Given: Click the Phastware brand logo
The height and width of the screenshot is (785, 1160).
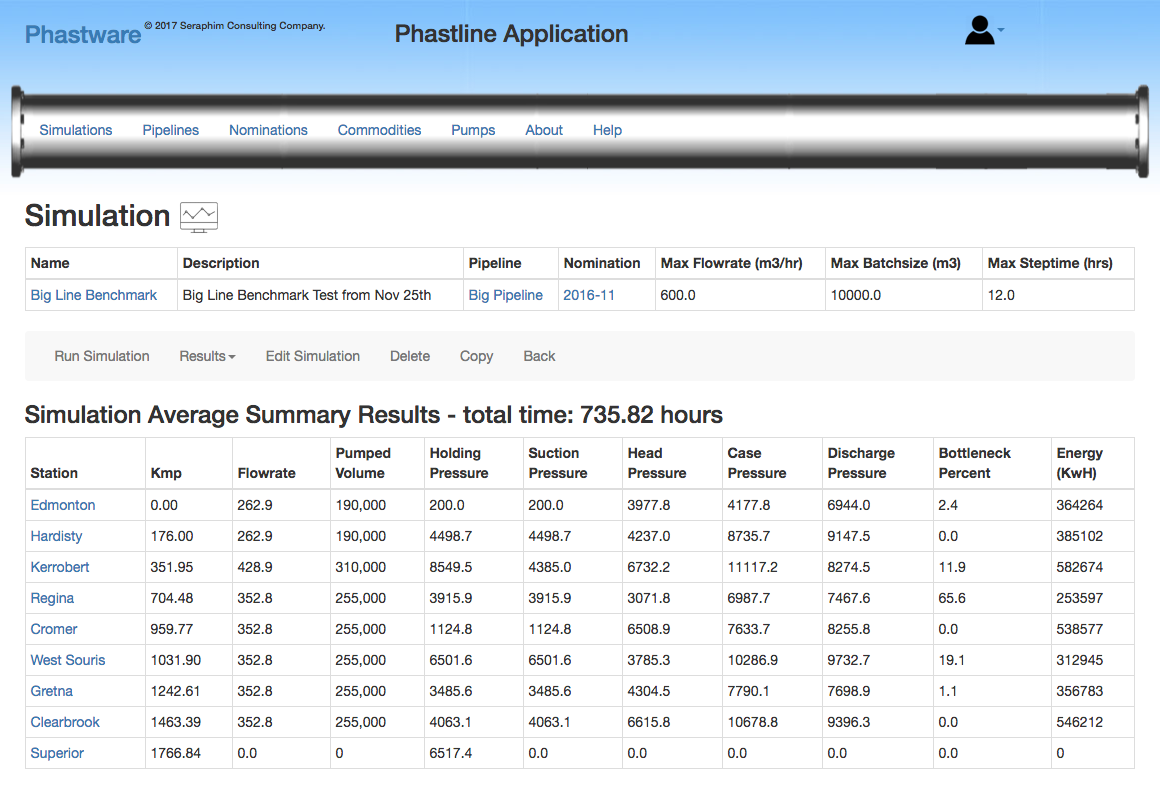Looking at the screenshot, I should (83, 34).
